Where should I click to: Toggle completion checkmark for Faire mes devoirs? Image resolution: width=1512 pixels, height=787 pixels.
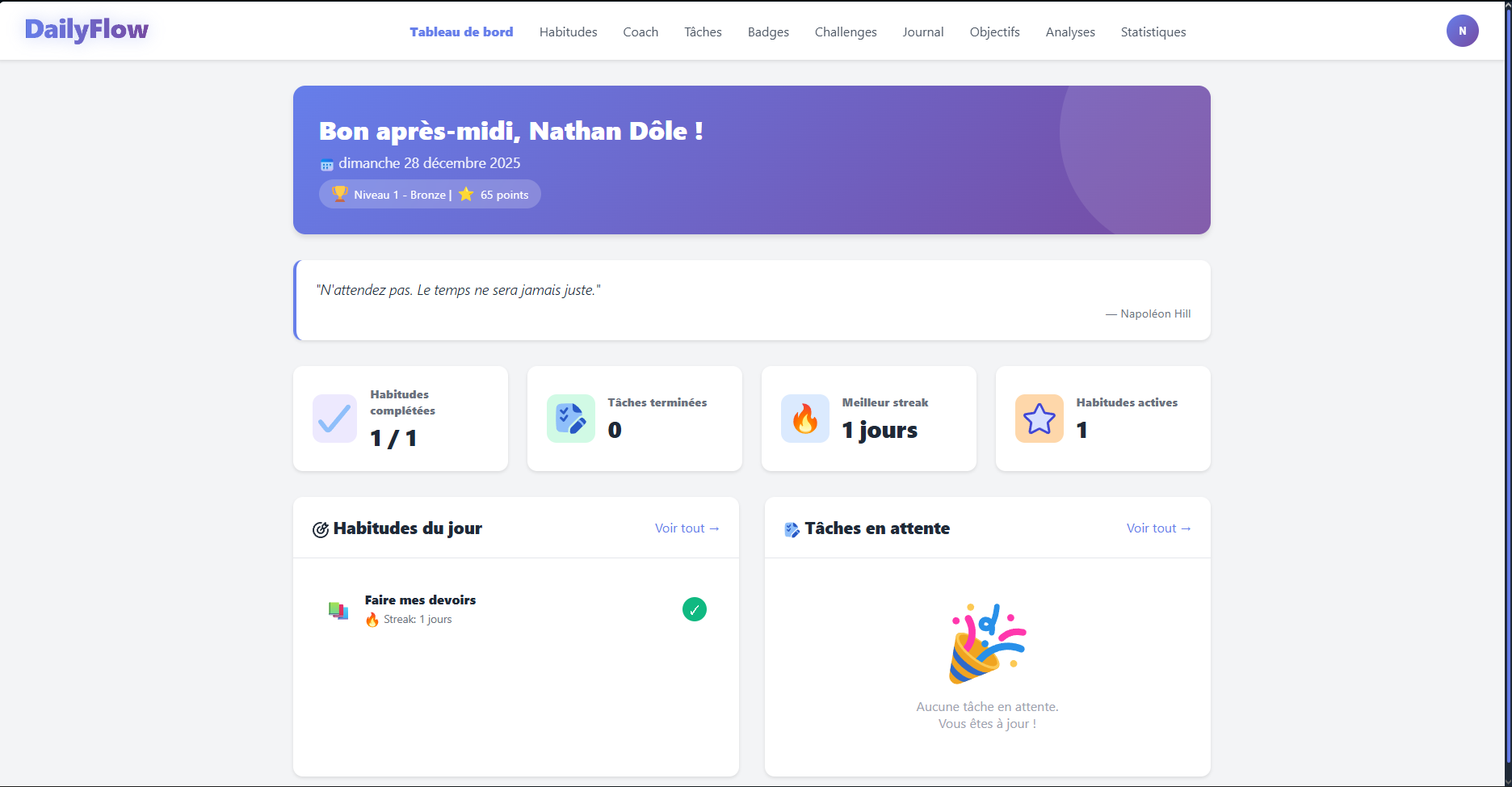694,609
